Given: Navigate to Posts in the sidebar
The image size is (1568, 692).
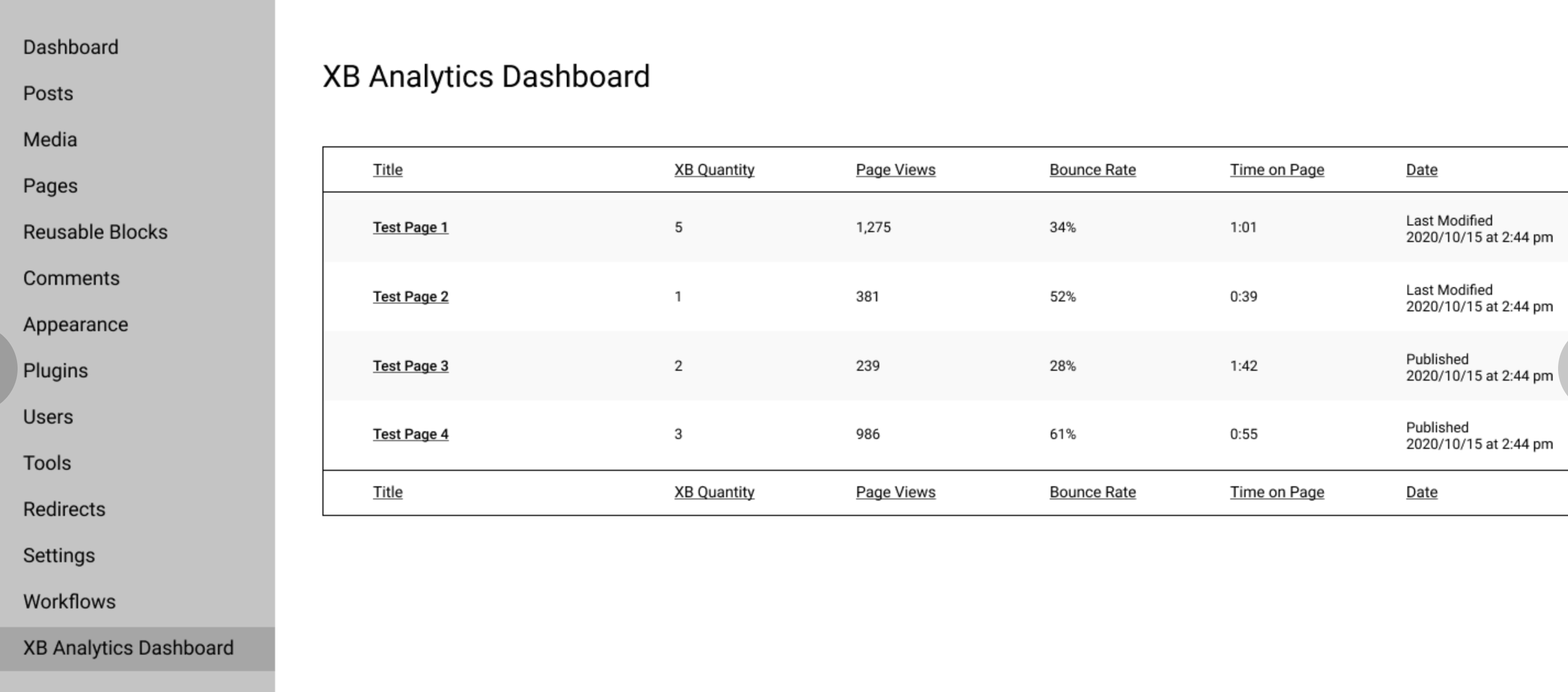Looking at the screenshot, I should click(48, 93).
